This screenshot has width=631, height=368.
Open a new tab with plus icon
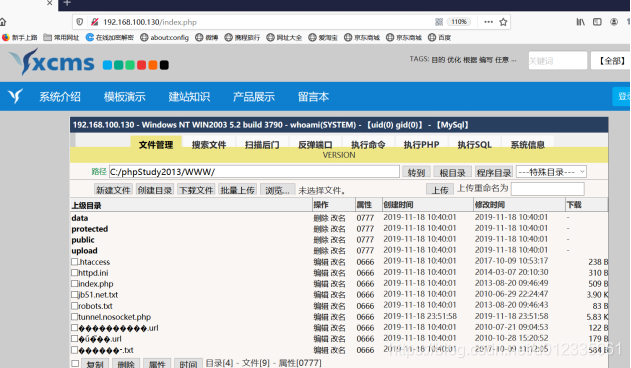coord(67,3)
